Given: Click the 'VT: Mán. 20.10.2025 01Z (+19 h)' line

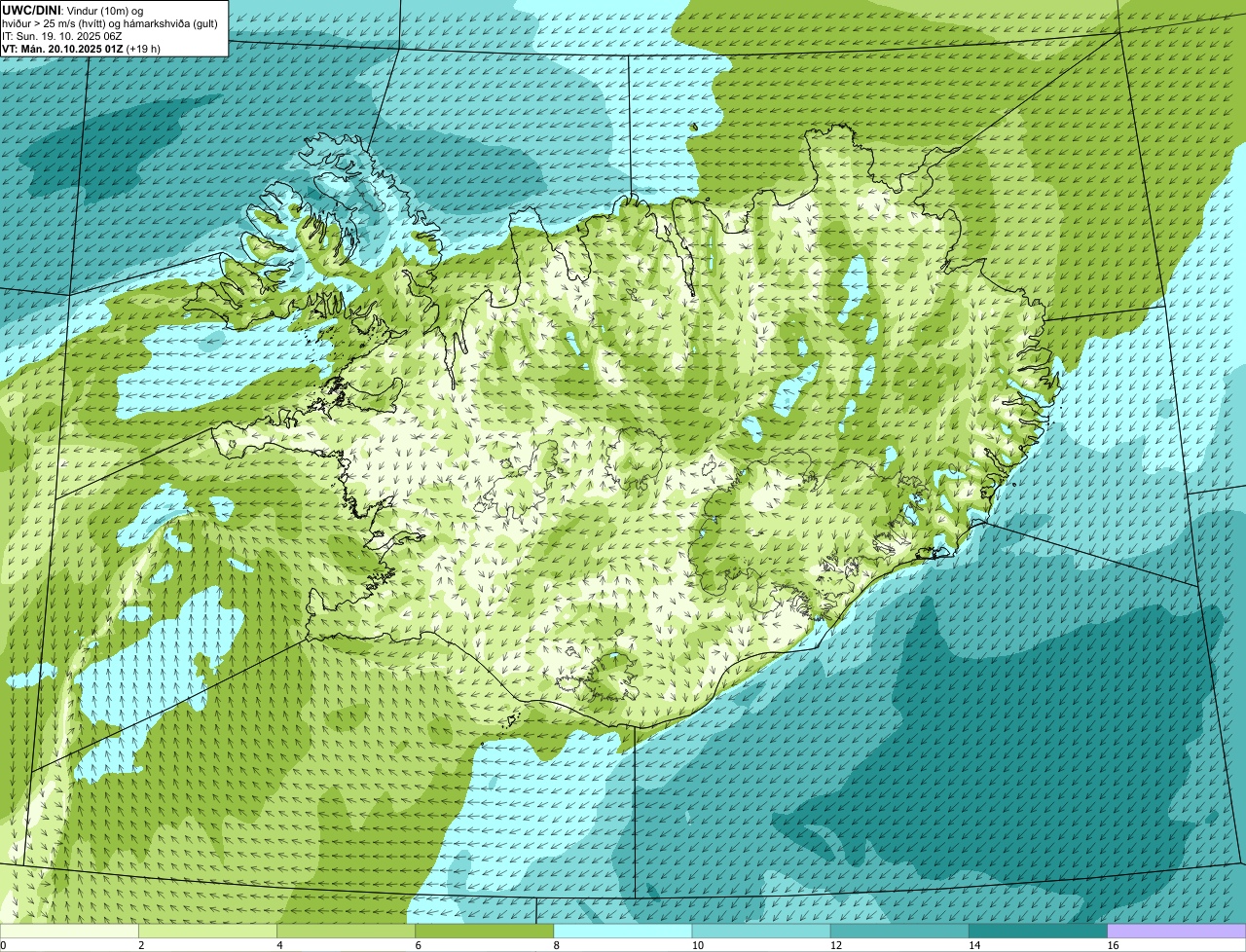Looking at the screenshot, I should tap(82, 49).
